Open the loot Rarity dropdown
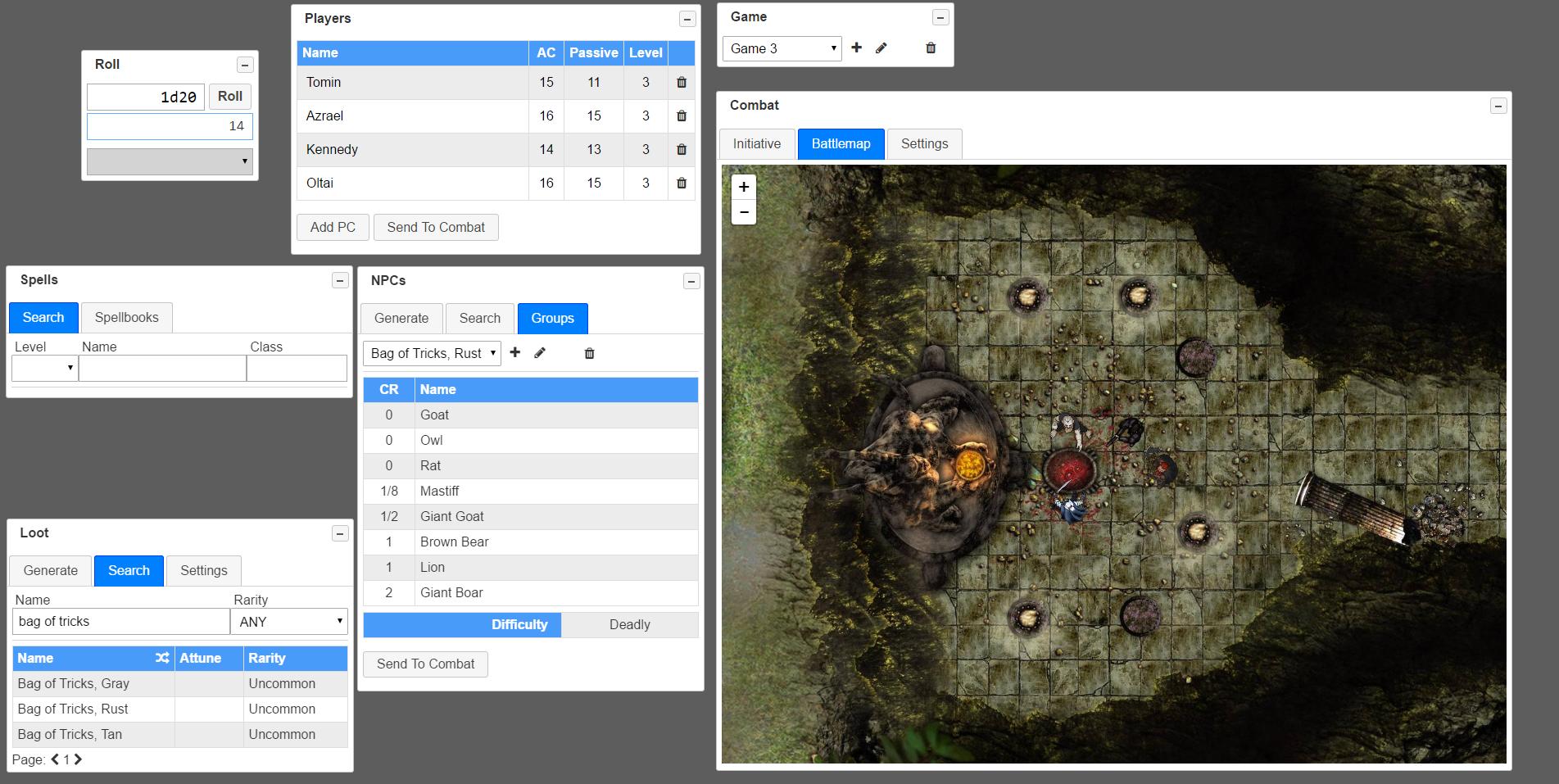This screenshot has height=784, width=1559. [x=289, y=622]
